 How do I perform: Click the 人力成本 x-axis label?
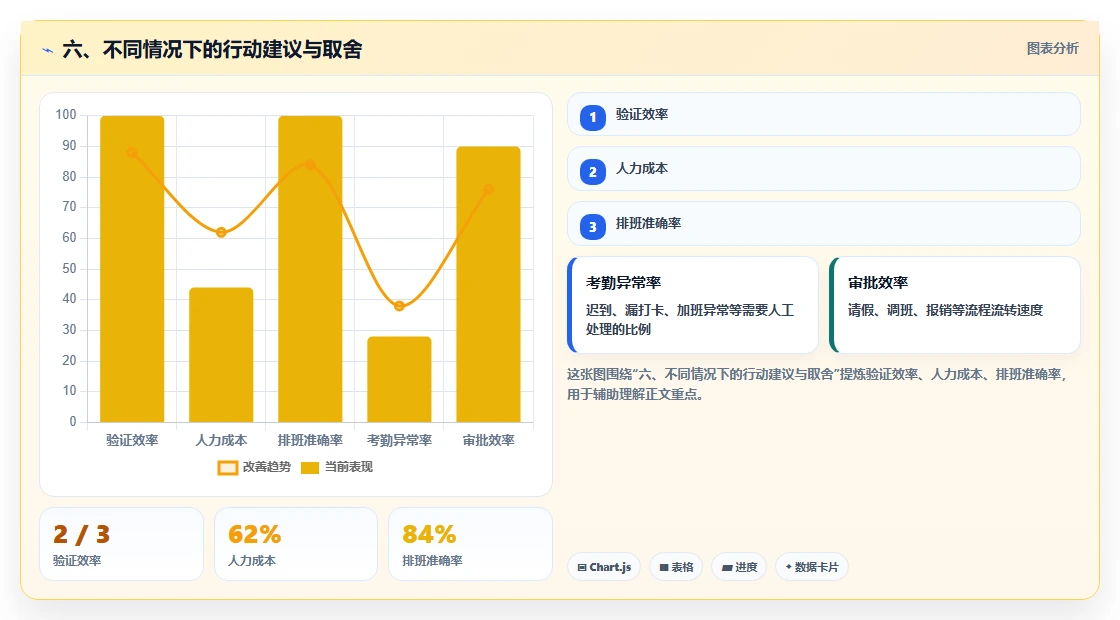tap(221, 441)
